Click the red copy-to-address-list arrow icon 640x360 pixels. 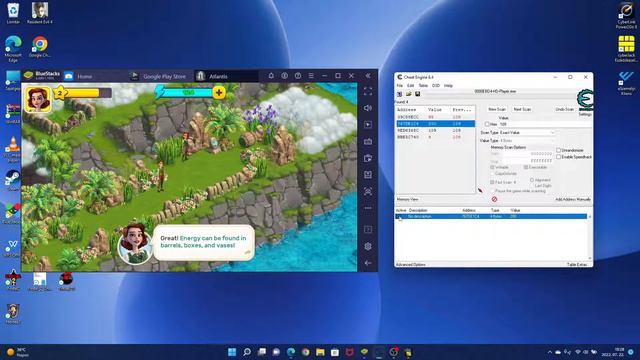point(480,190)
